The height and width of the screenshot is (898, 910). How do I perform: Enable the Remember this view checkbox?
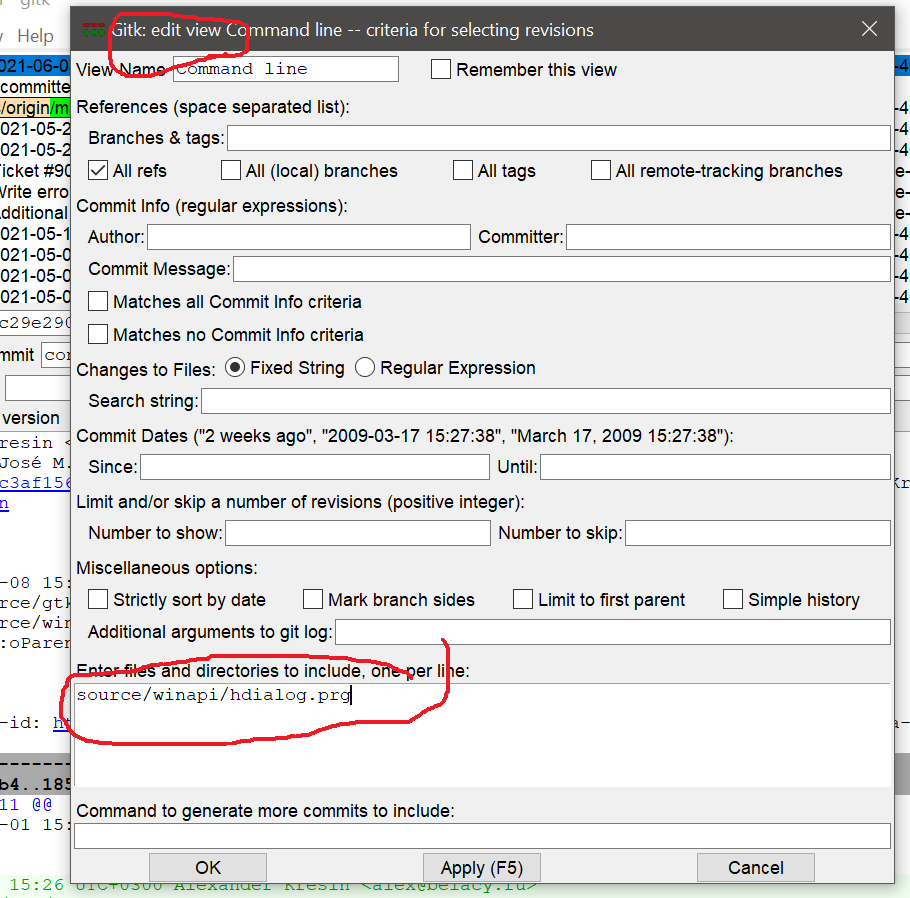tap(441, 70)
